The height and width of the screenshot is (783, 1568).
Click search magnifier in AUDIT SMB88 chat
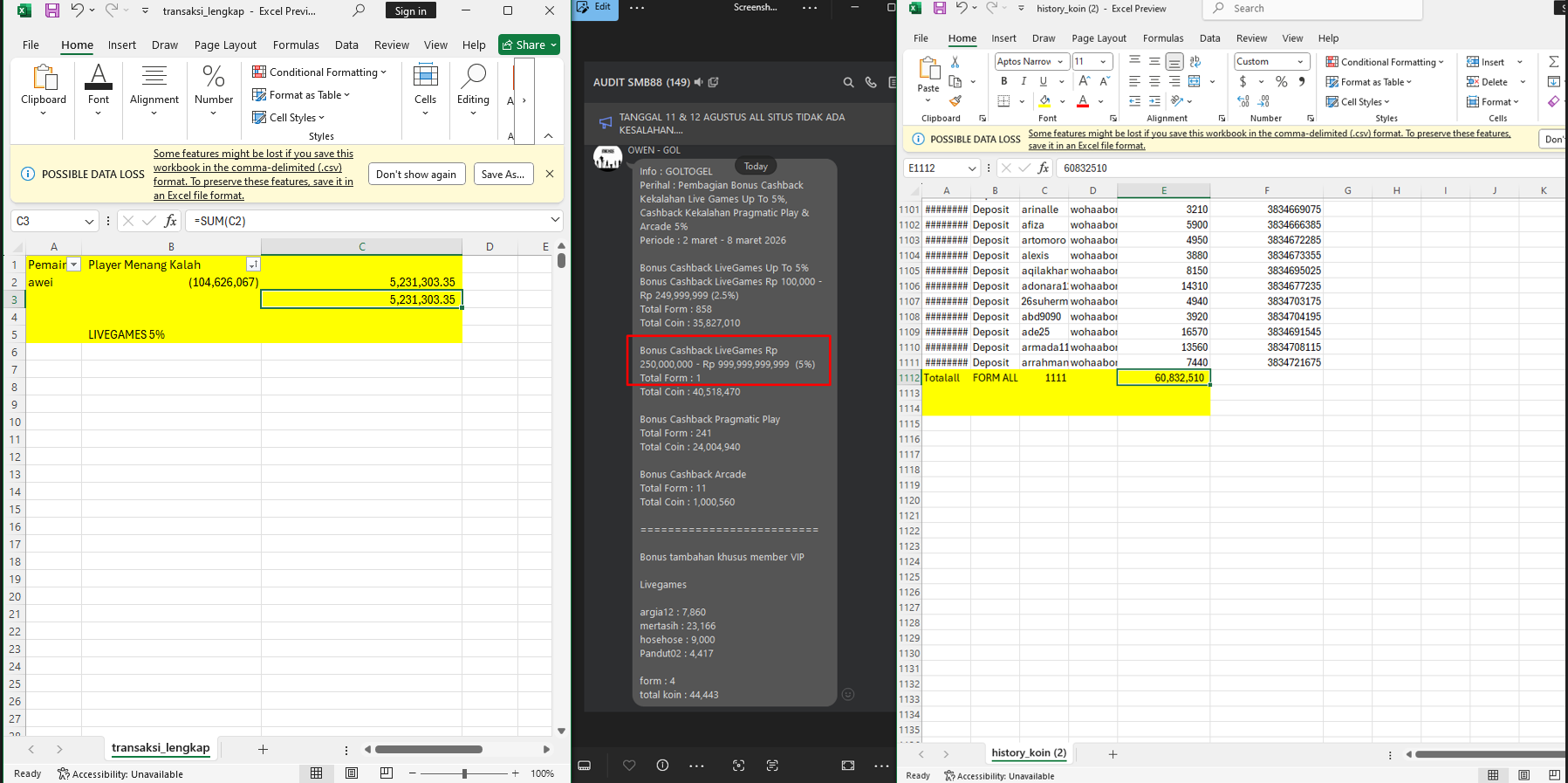pos(848,82)
